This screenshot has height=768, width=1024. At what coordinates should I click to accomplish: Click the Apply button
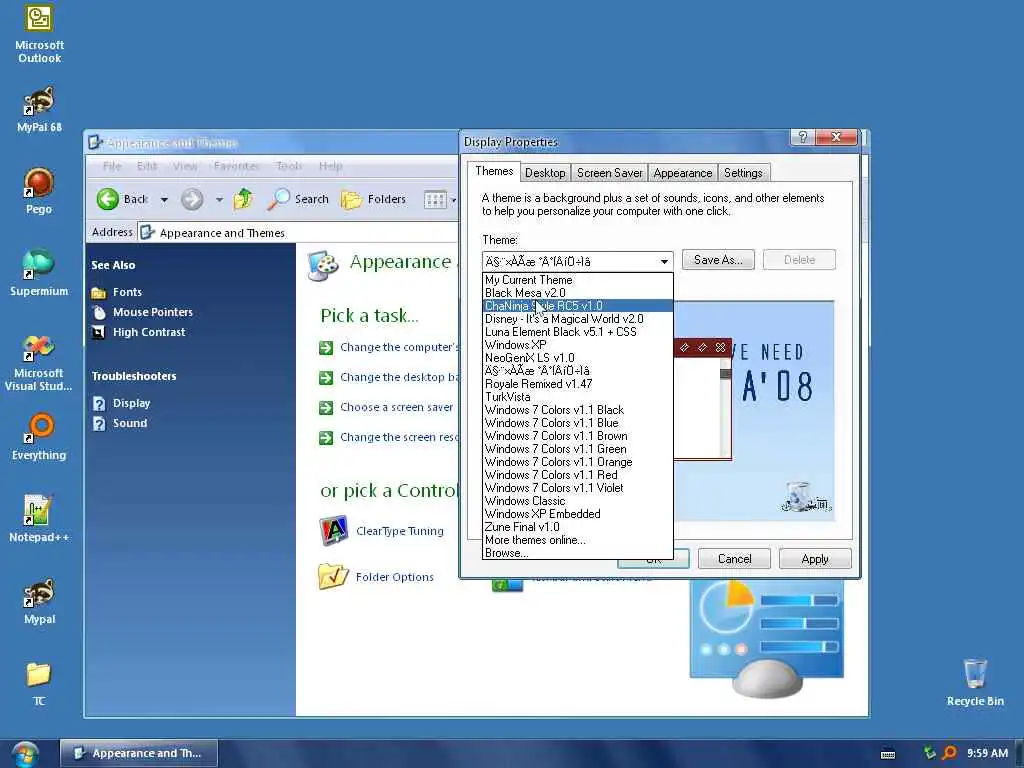[814, 559]
